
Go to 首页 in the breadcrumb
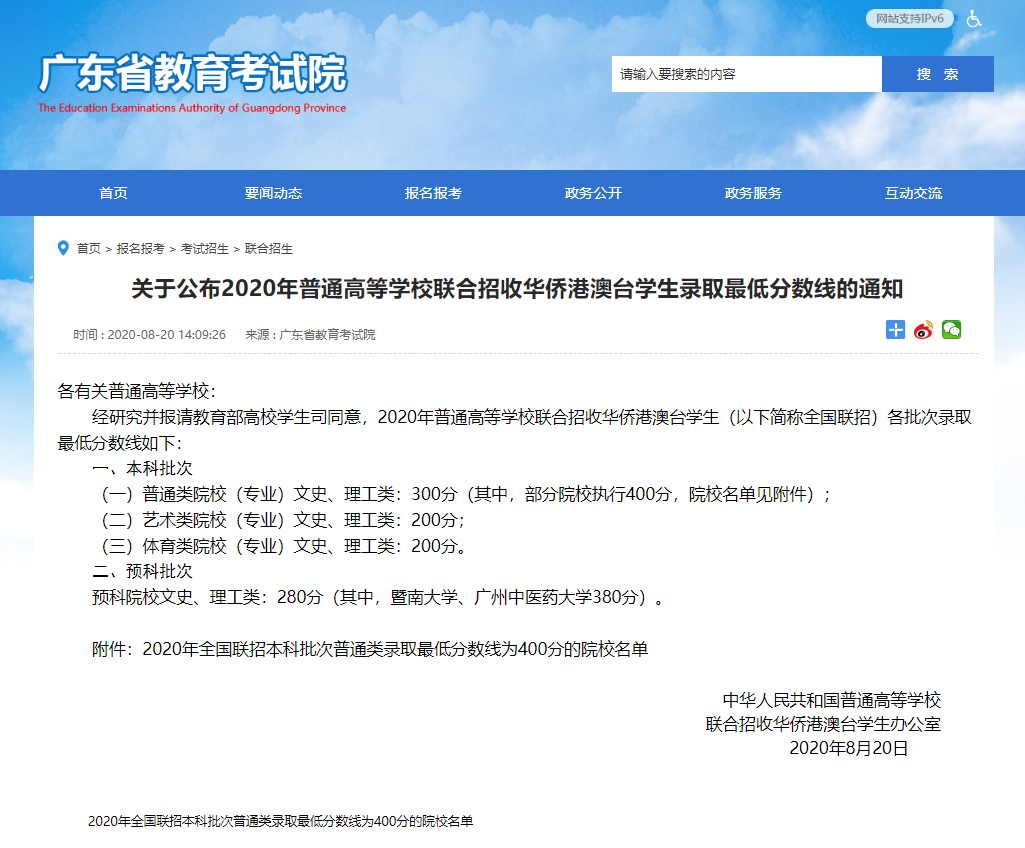[x=89, y=248]
